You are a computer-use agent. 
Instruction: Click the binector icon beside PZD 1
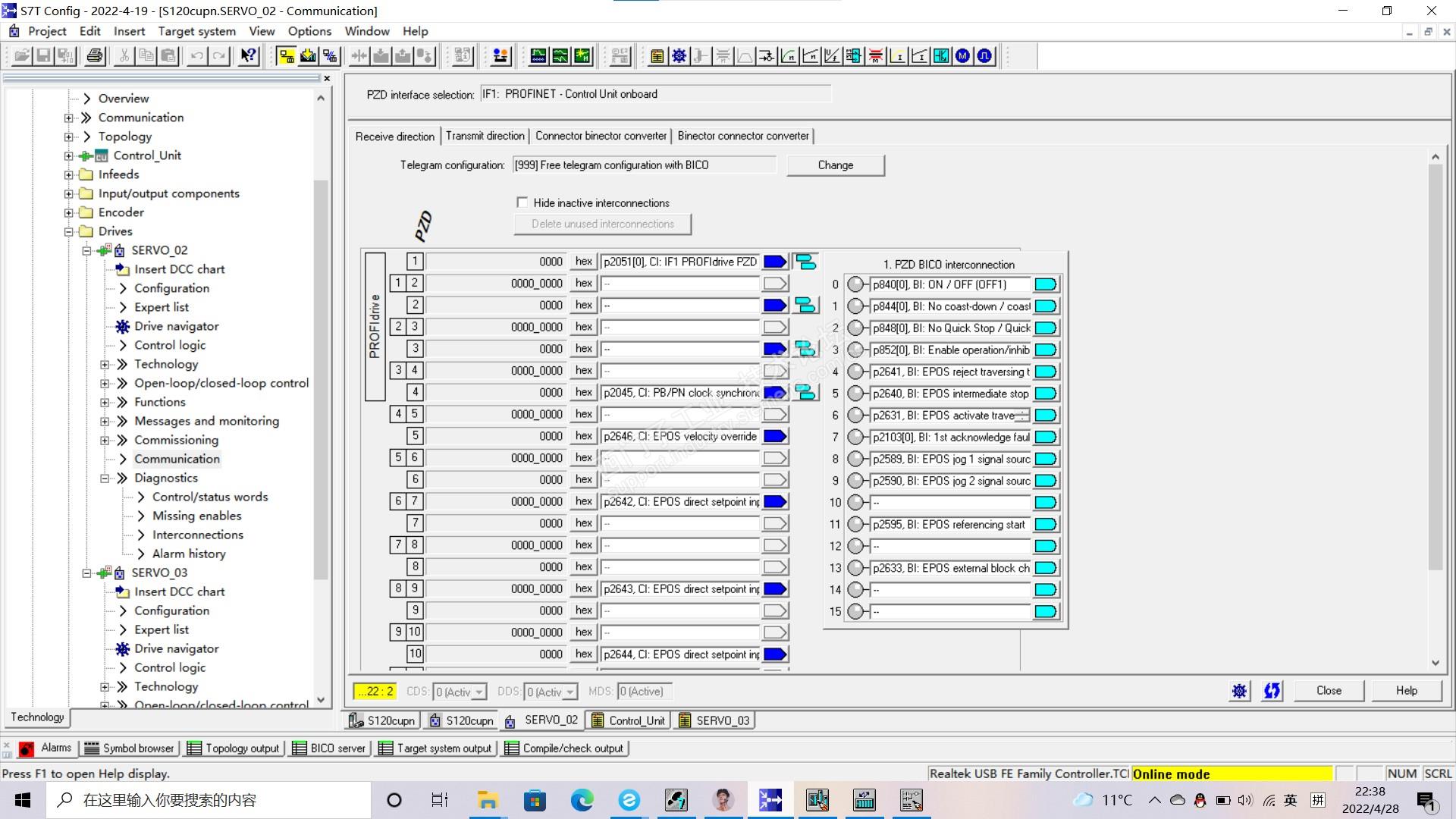point(805,262)
